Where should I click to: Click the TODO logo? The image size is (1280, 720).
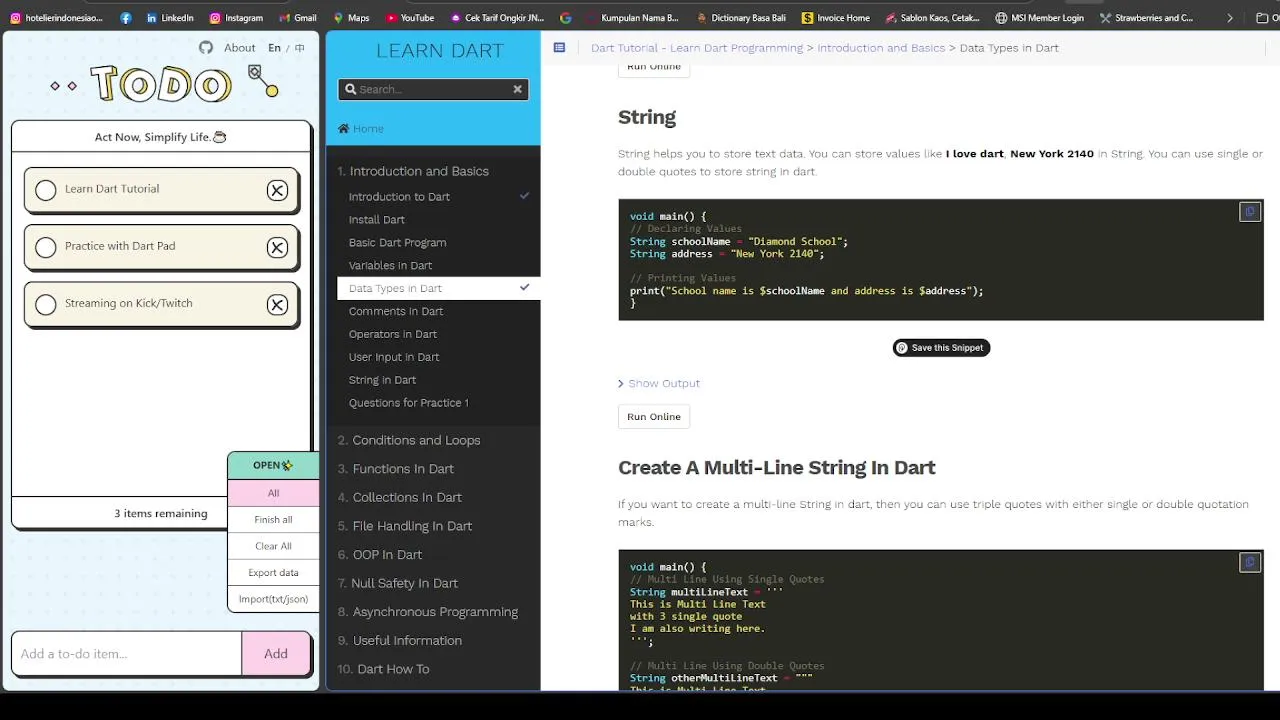[x=161, y=84]
